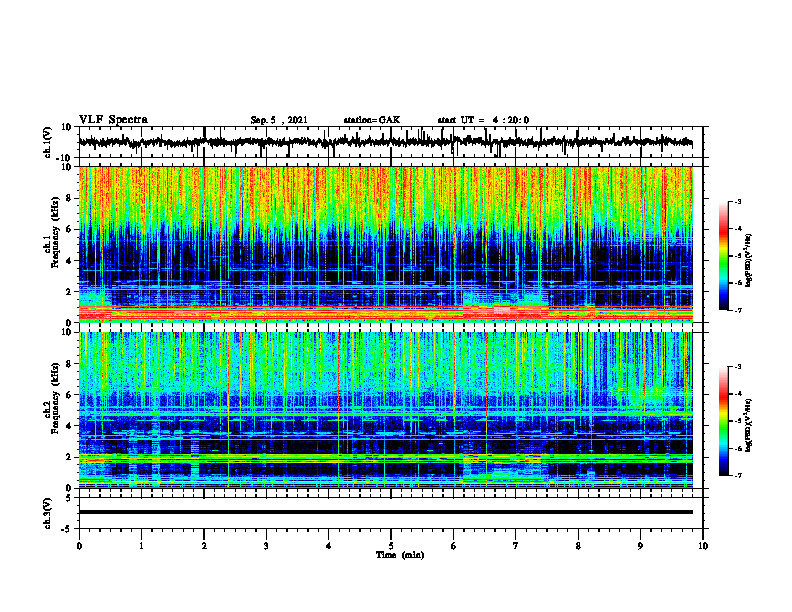Click the '-3' label on ch.1 color bar
This screenshot has width=792, height=612.
(737, 202)
